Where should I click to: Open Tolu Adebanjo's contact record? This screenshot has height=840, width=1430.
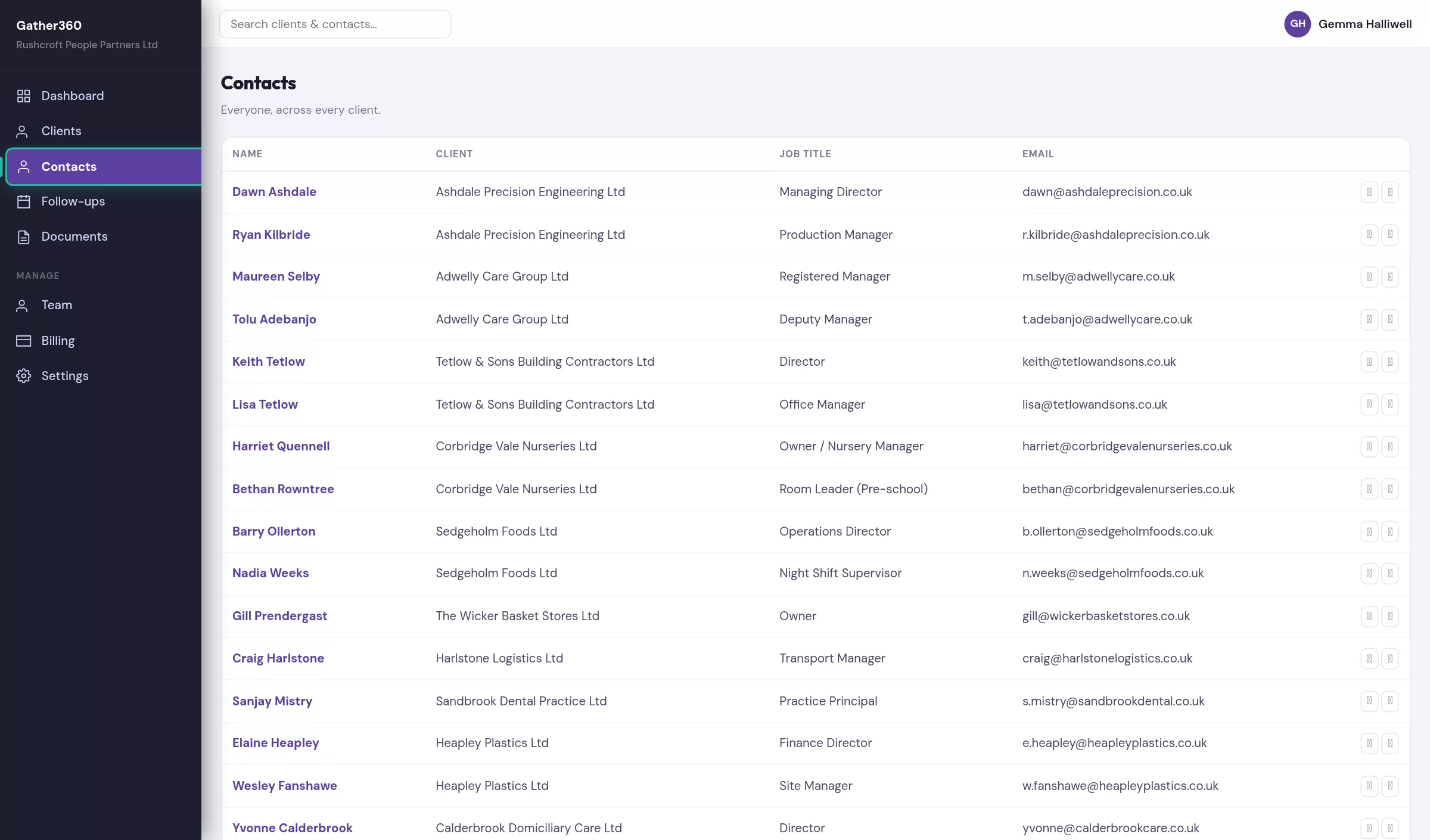tap(274, 319)
